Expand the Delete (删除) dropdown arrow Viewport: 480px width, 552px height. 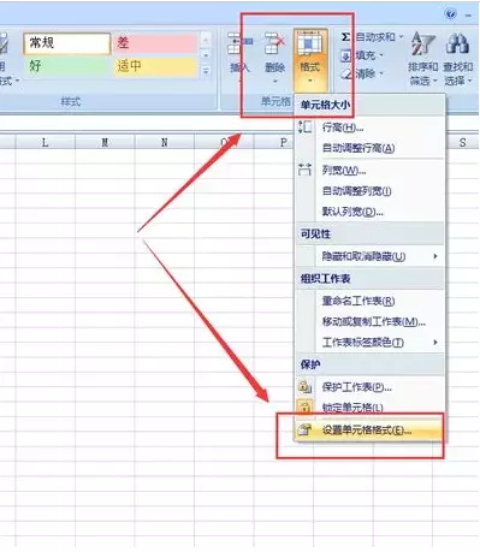click(x=275, y=82)
